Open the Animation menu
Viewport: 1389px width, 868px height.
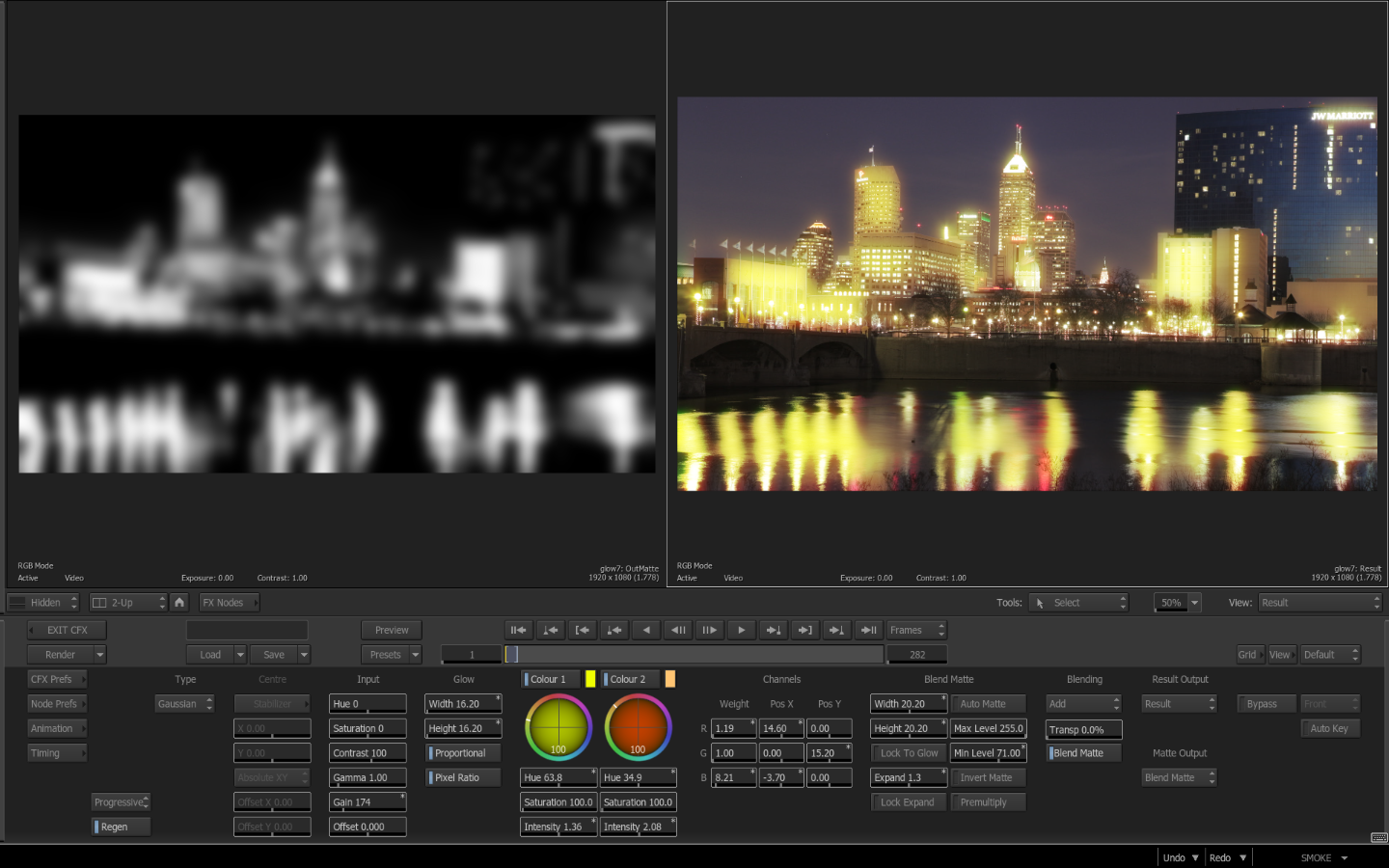click(57, 728)
